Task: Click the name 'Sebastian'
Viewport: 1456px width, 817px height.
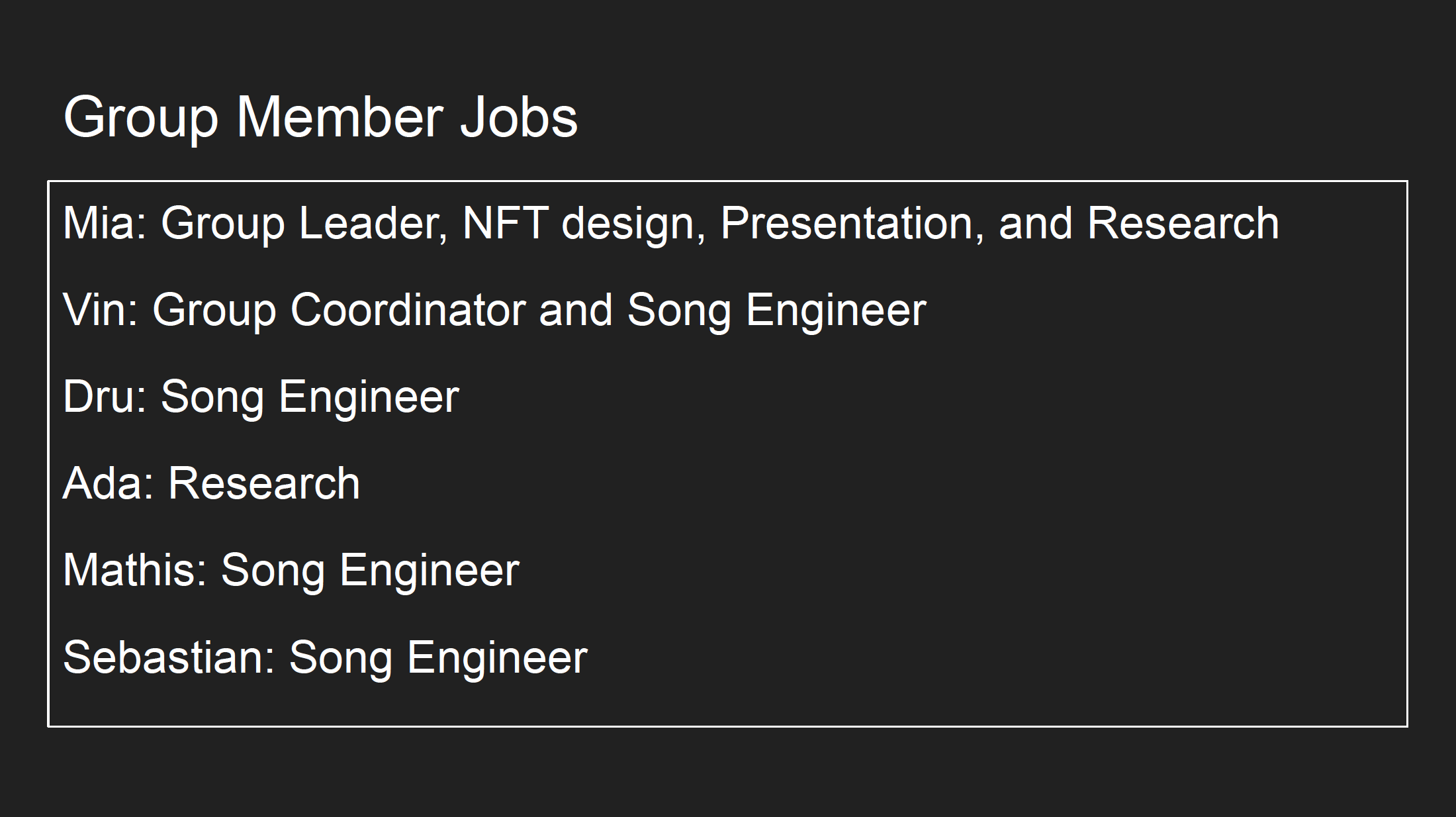Action: (168, 657)
